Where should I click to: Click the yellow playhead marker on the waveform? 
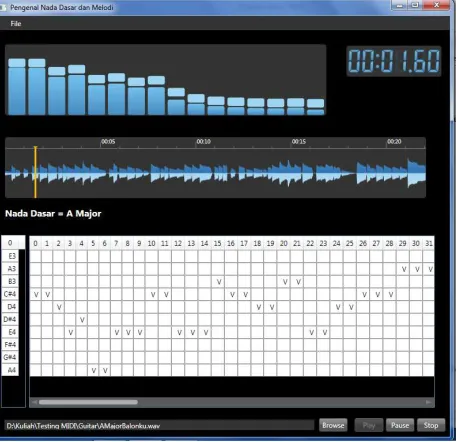pos(35,172)
